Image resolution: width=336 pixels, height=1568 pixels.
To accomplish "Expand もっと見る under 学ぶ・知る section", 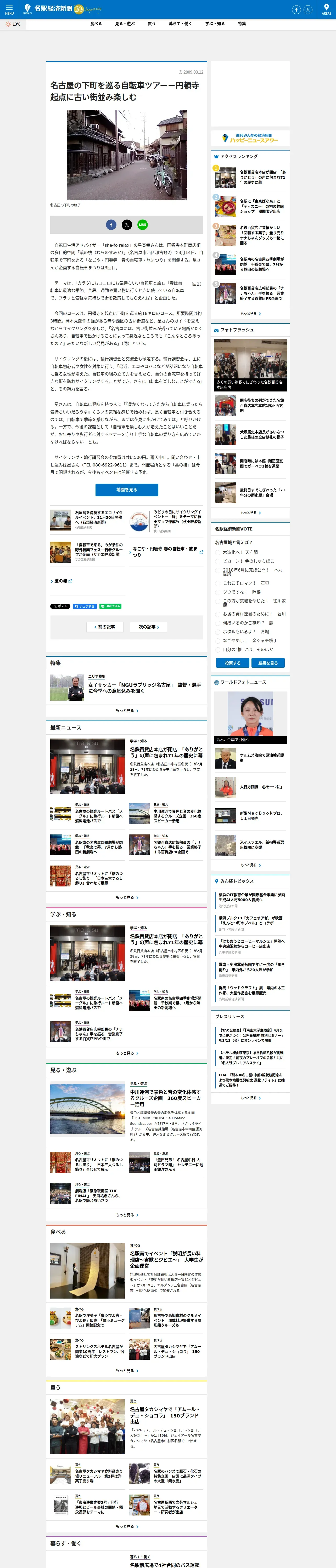I will click(x=127, y=1053).
